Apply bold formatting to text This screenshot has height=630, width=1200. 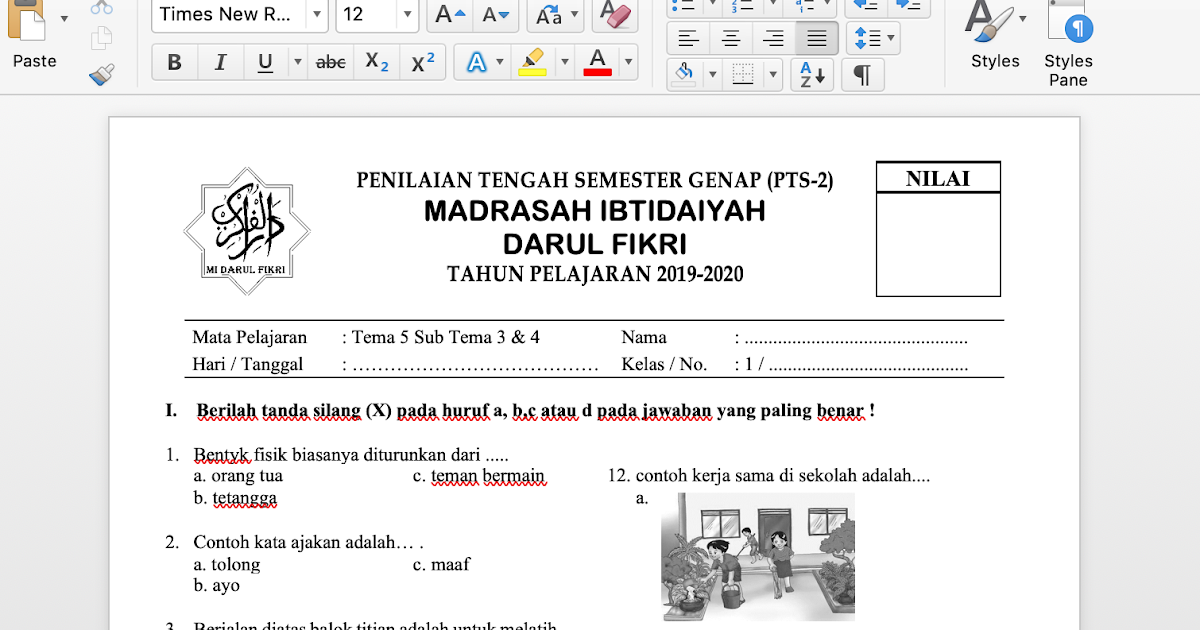[175, 61]
